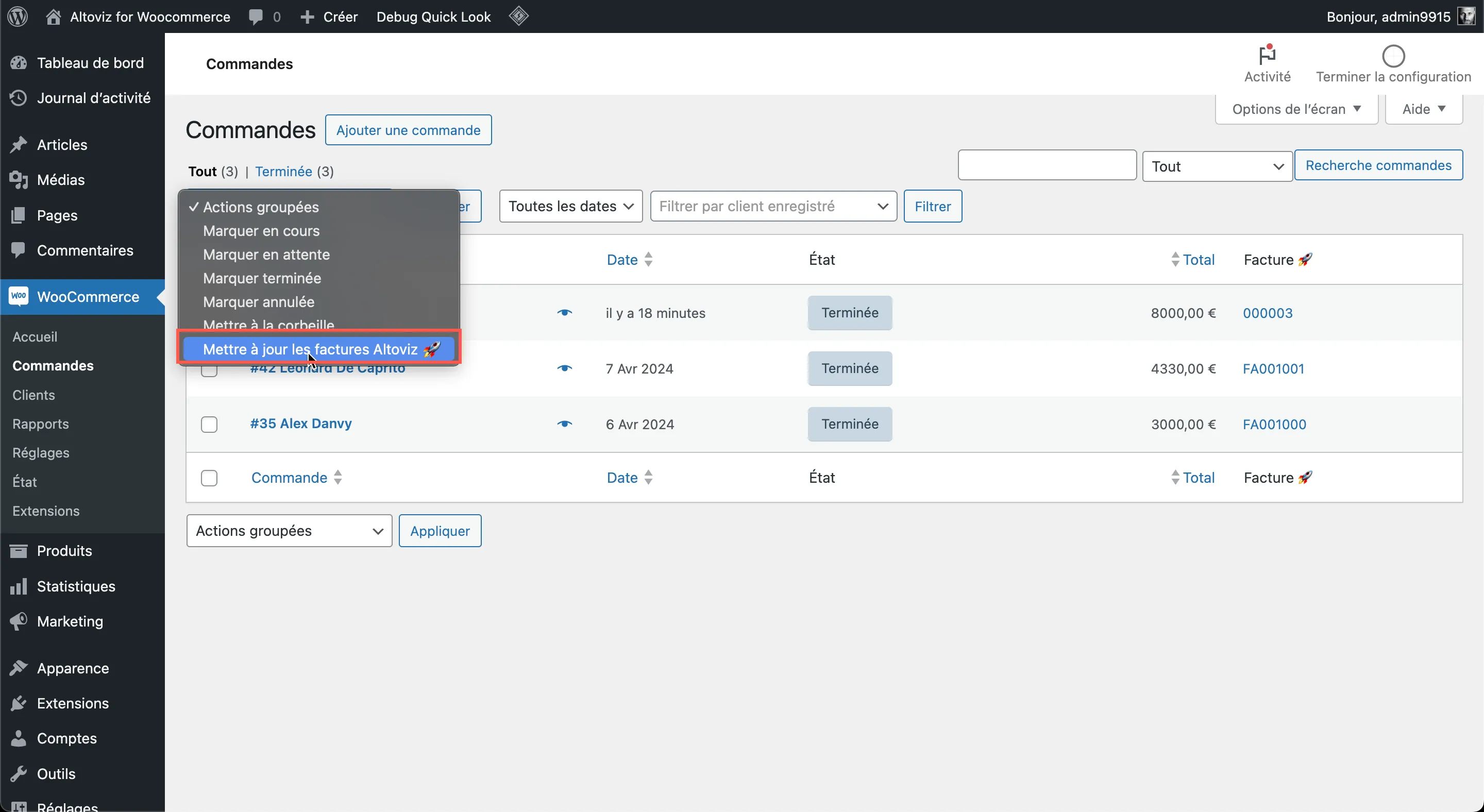Open the Terminer la configuration circle
This screenshot has height=812, width=1484.
click(1393, 63)
